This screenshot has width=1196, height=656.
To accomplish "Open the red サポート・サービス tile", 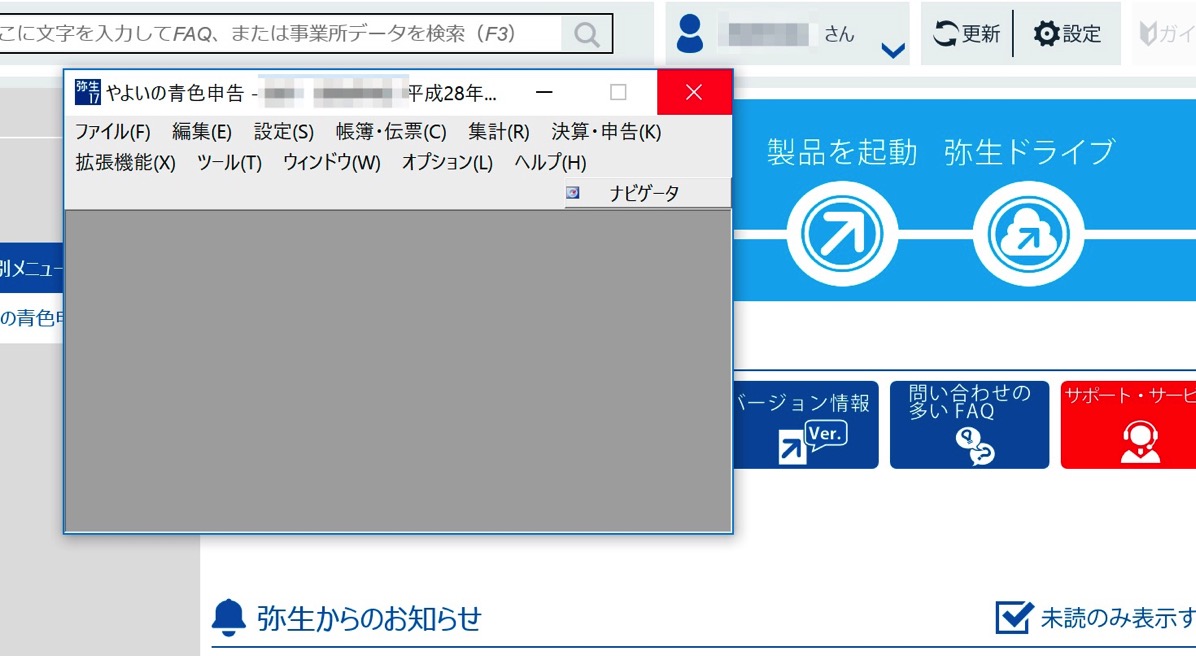I will coord(1128,425).
